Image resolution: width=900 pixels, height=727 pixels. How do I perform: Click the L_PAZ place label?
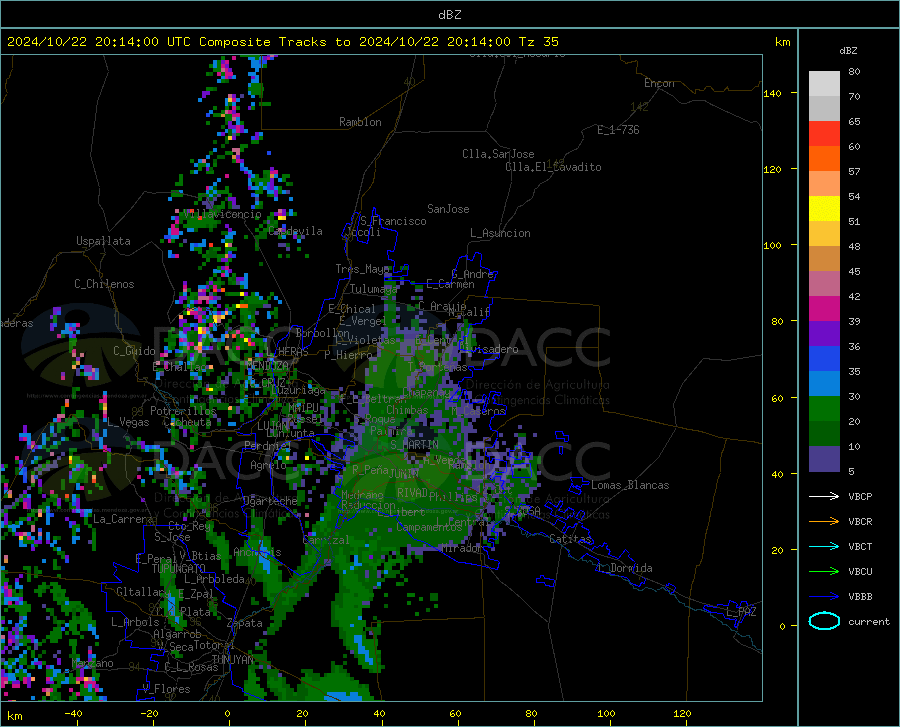tap(741, 612)
